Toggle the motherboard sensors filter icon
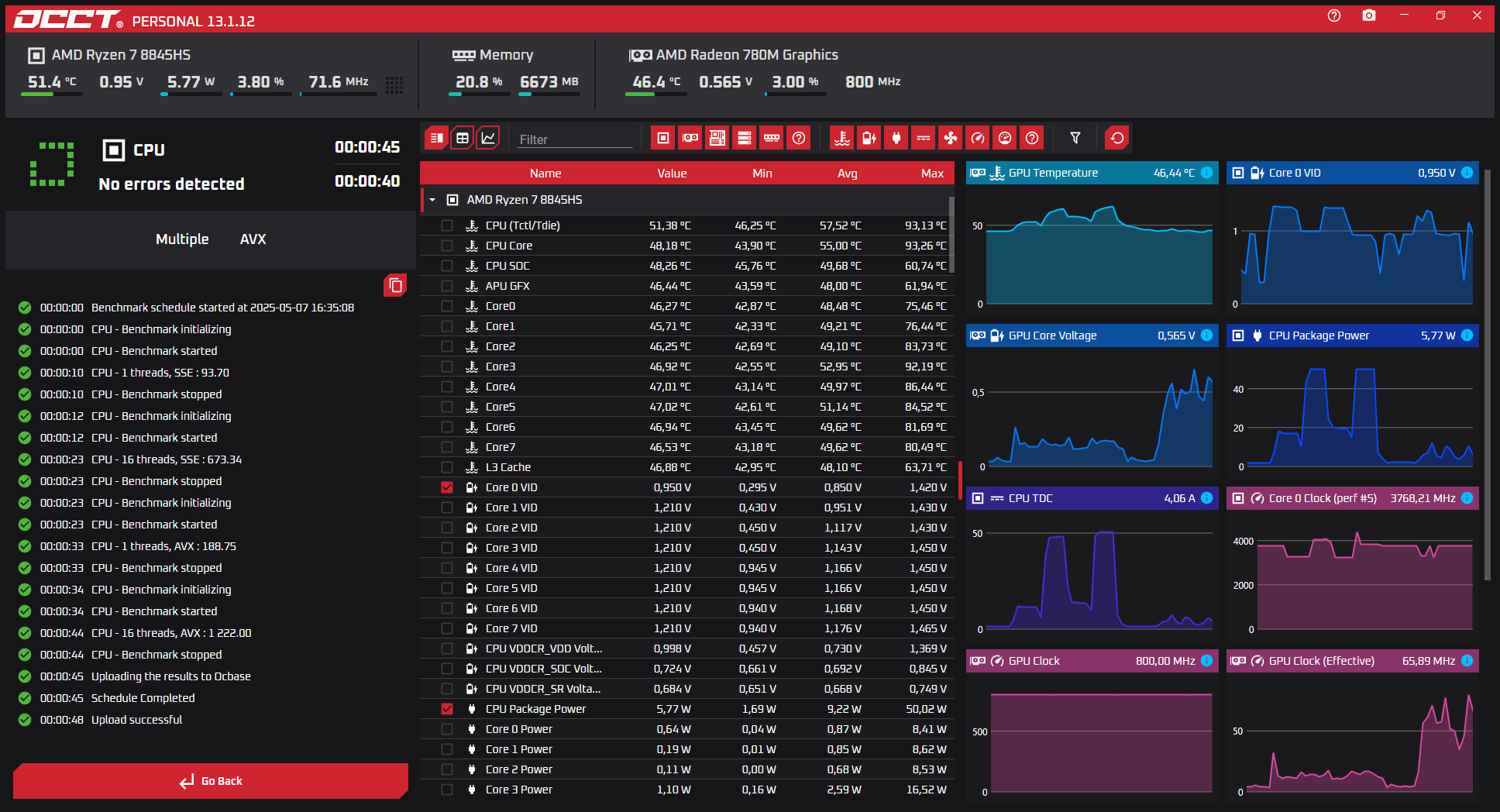Screen dimensions: 1500x812 (717, 138)
